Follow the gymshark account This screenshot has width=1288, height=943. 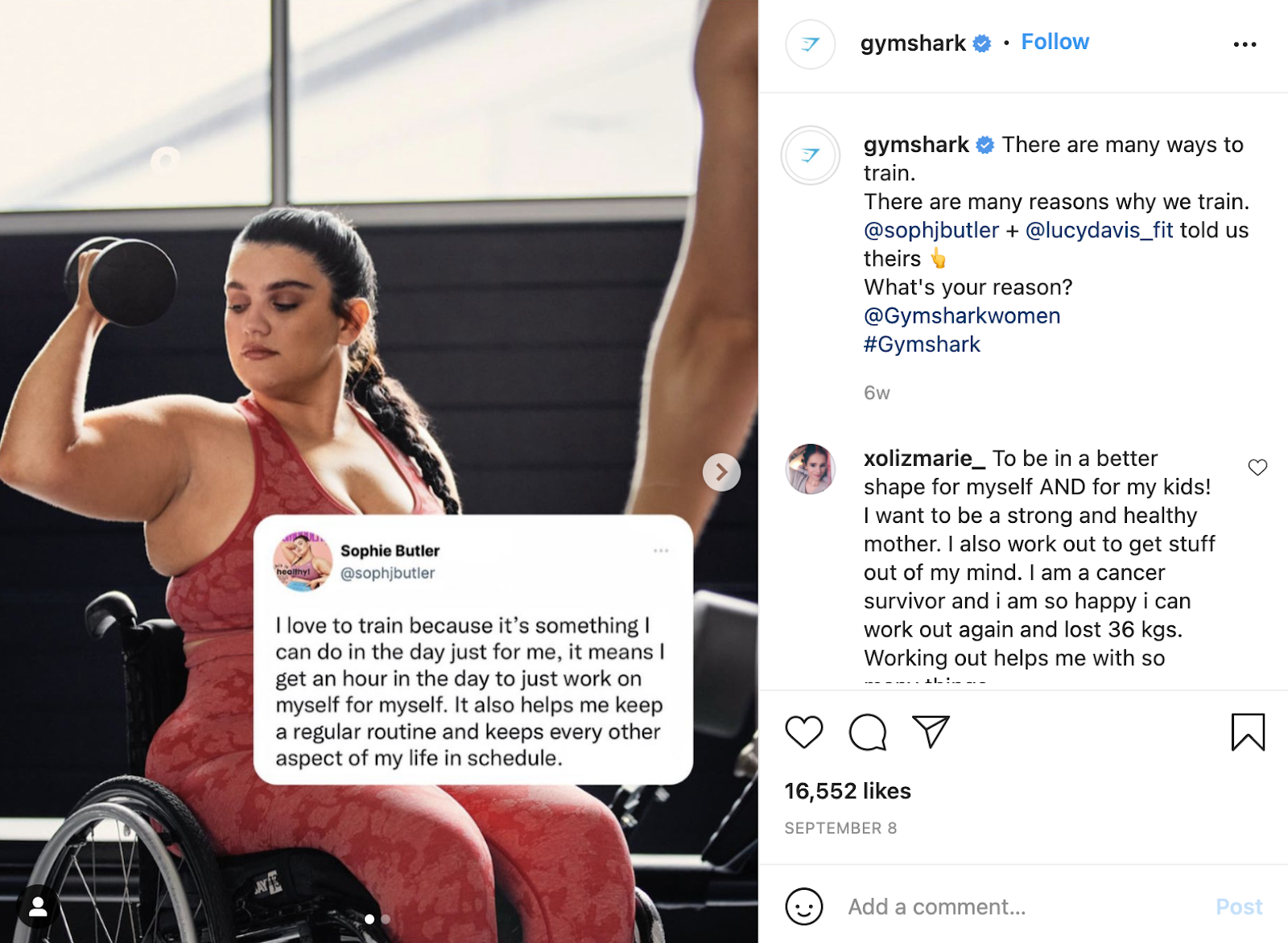tap(1055, 42)
